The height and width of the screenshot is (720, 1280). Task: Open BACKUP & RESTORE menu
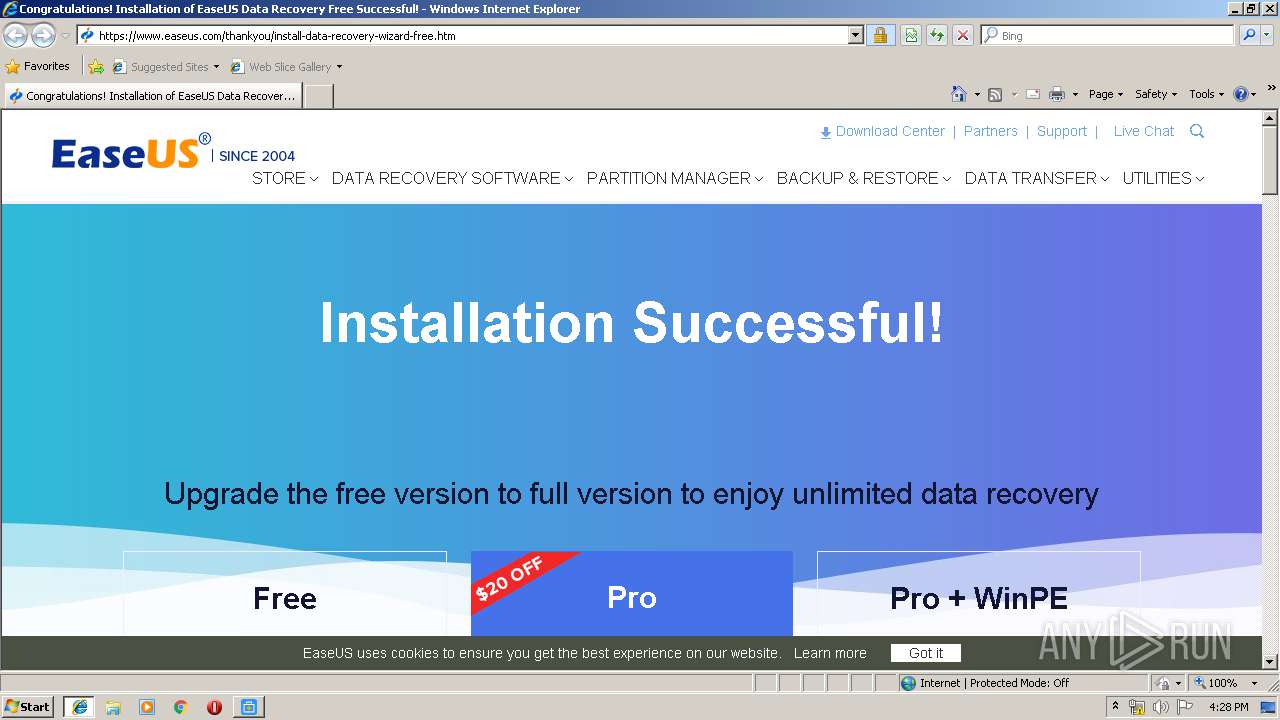pos(864,178)
